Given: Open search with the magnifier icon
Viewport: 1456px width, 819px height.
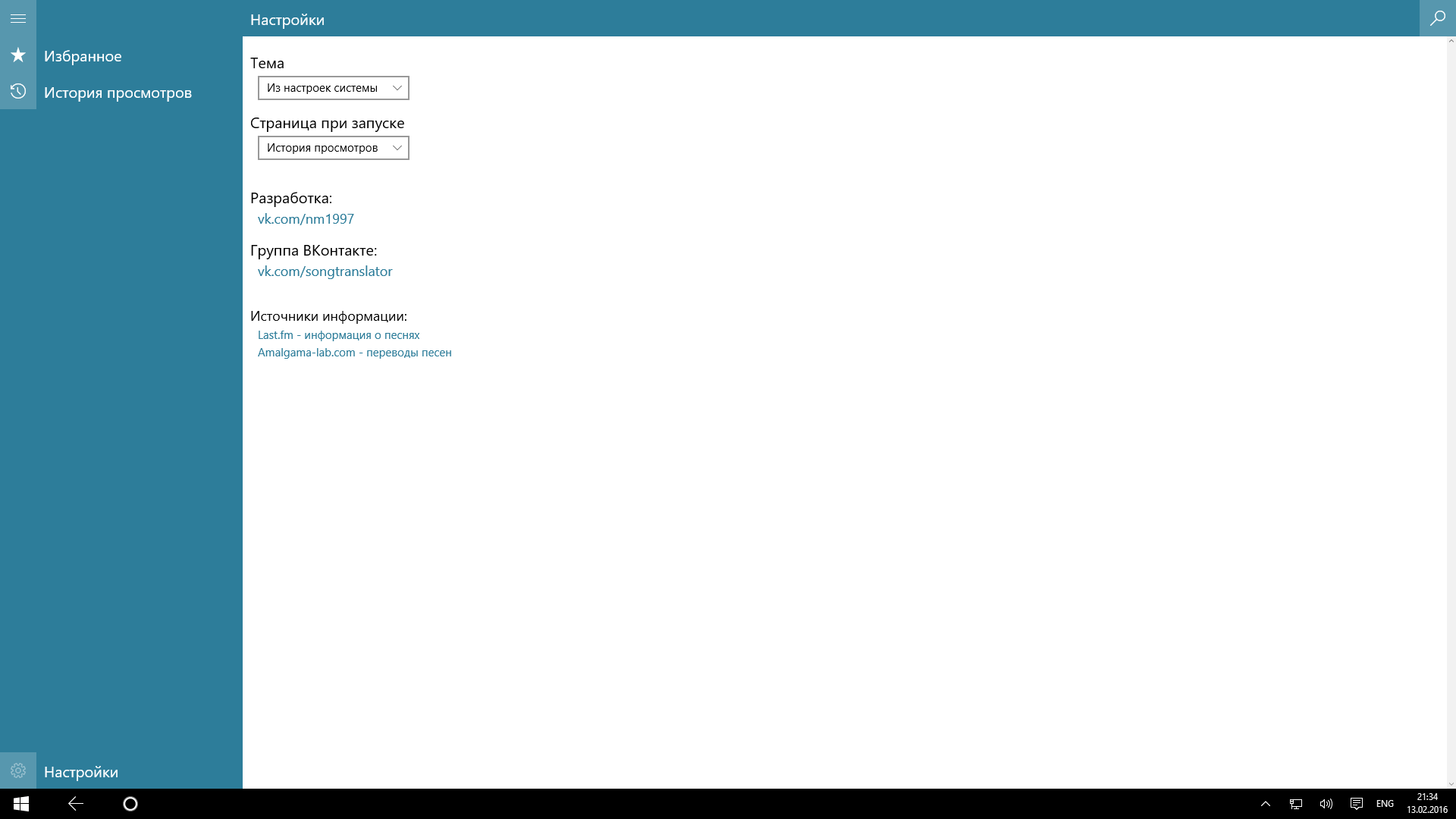Looking at the screenshot, I should tap(1437, 18).
